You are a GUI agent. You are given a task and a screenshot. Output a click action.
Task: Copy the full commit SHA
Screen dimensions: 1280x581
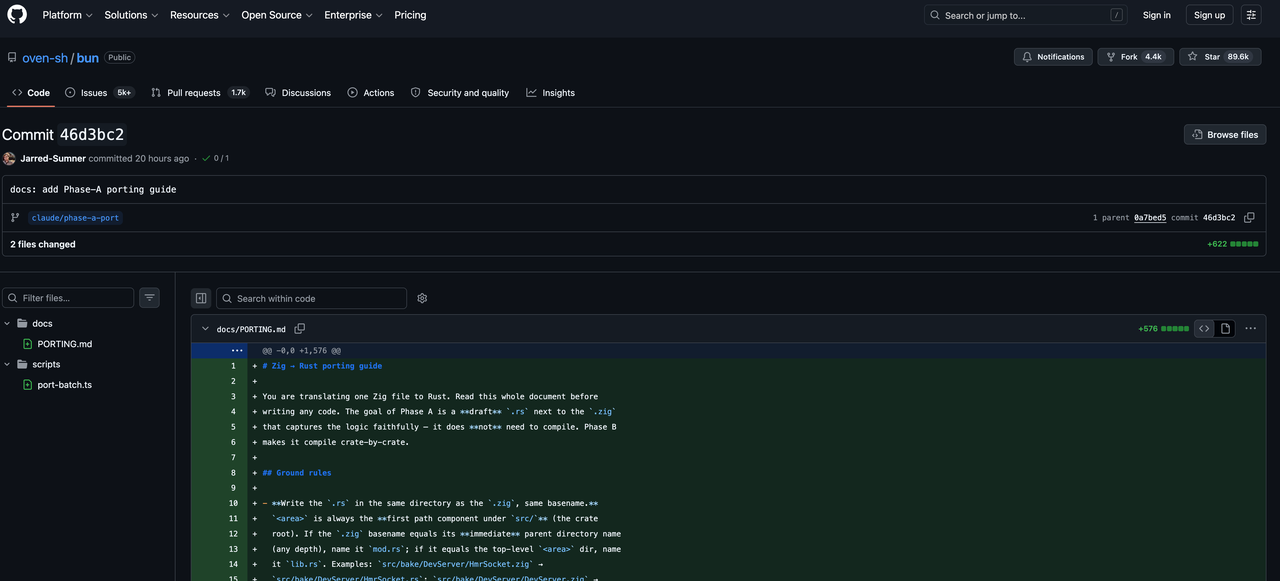[x=1249, y=217]
